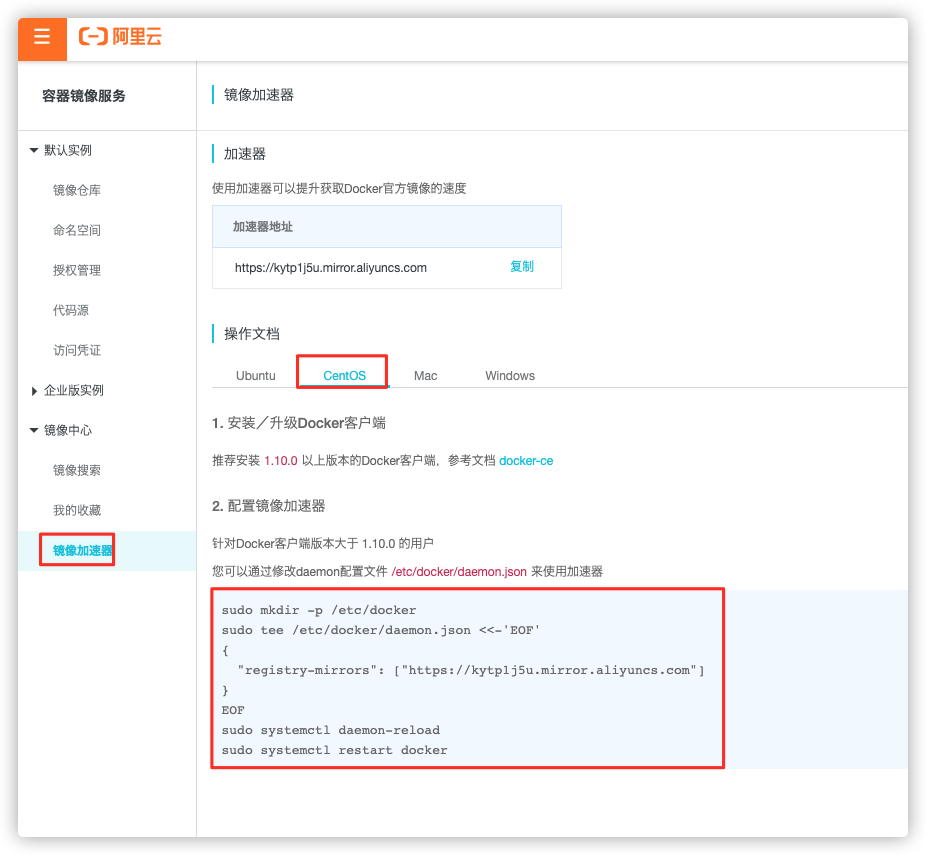Switch to the Mac tab

tap(426, 376)
